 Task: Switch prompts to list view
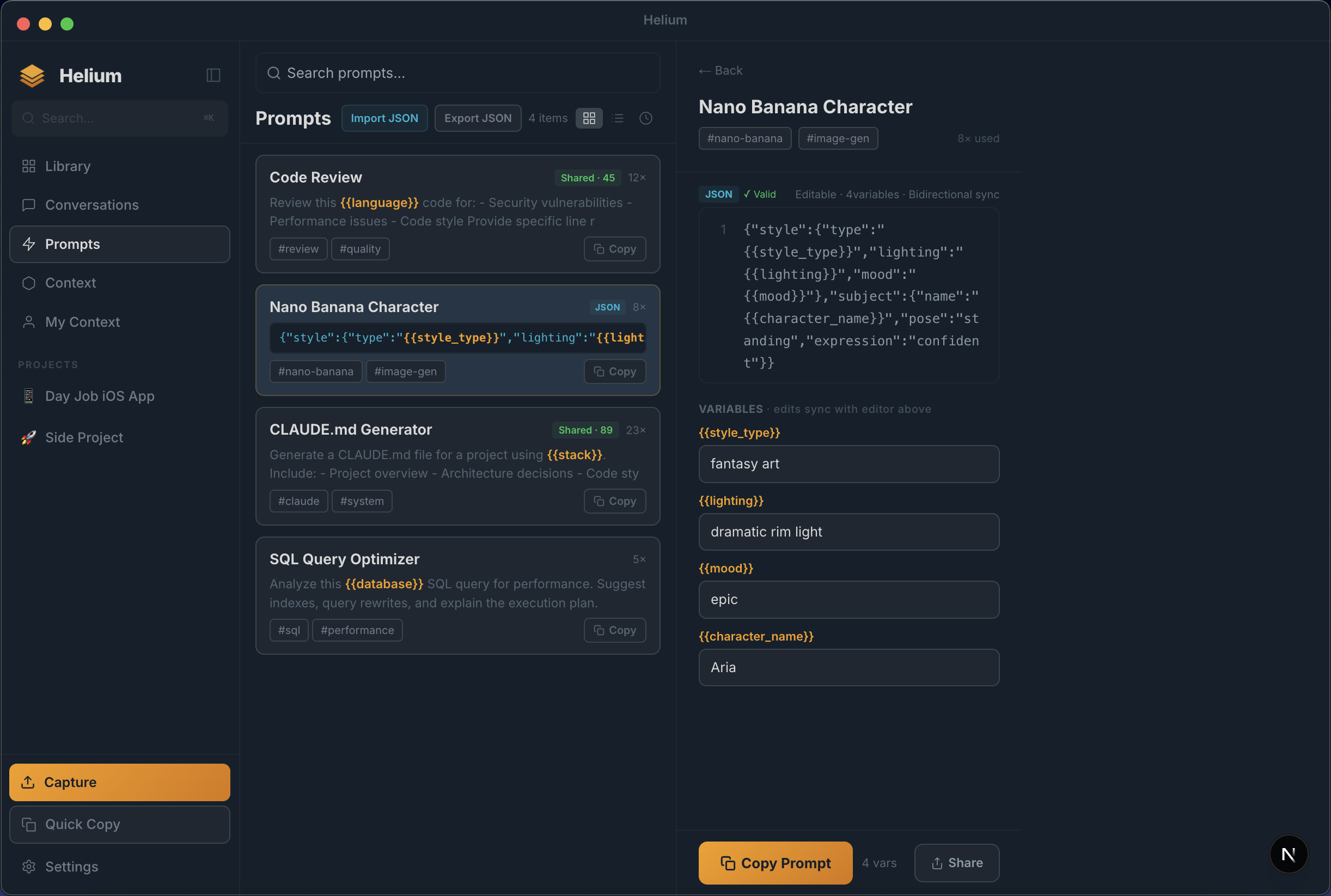(618, 118)
